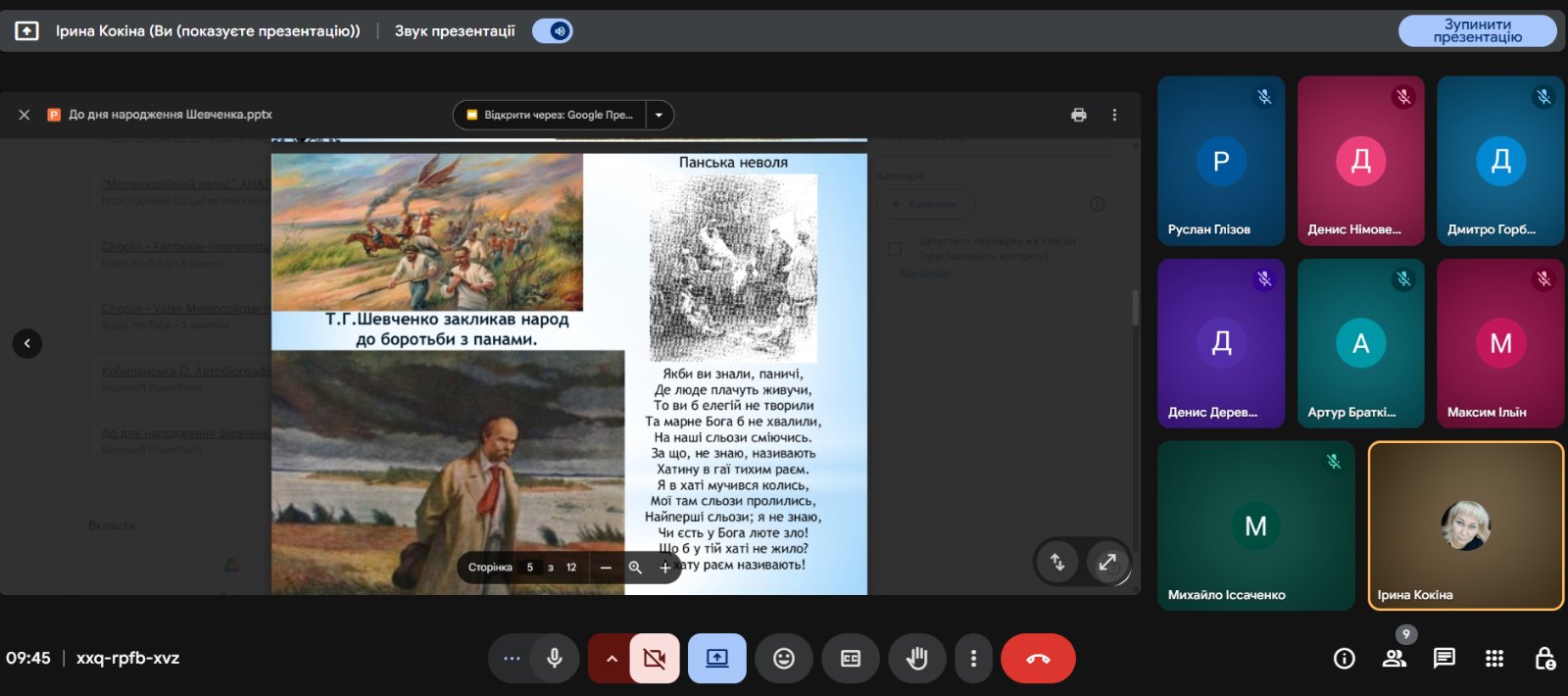Raise hand in the meeting
1568x696 pixels.
pyautogui.click(x=916, y=659)
